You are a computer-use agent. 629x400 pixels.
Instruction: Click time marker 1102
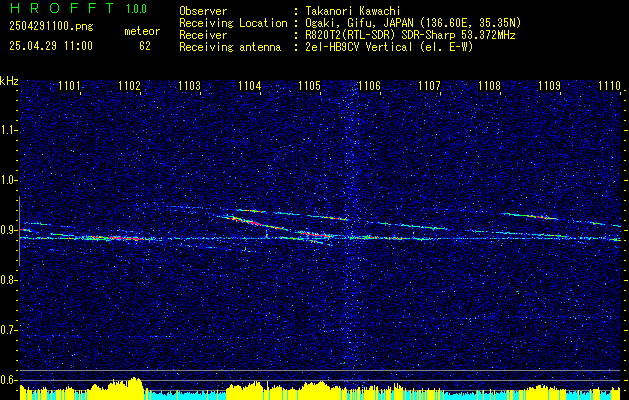coord(130,85)
